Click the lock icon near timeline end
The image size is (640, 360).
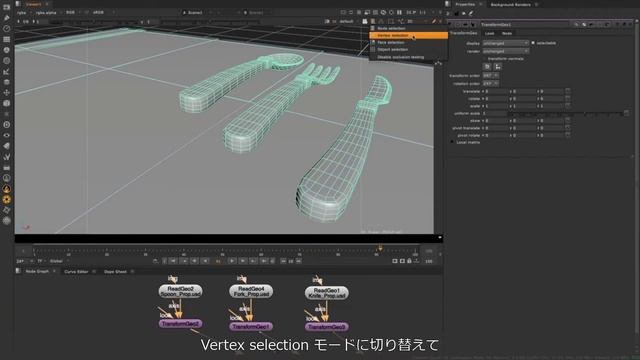pyautogui.click(x=409, y=261)
